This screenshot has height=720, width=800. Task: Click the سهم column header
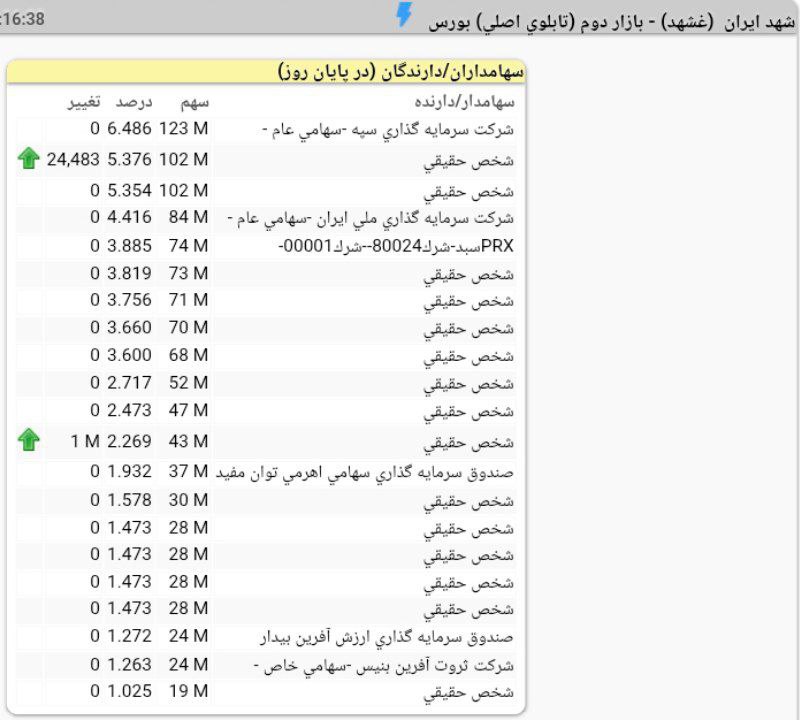point(193,102)
